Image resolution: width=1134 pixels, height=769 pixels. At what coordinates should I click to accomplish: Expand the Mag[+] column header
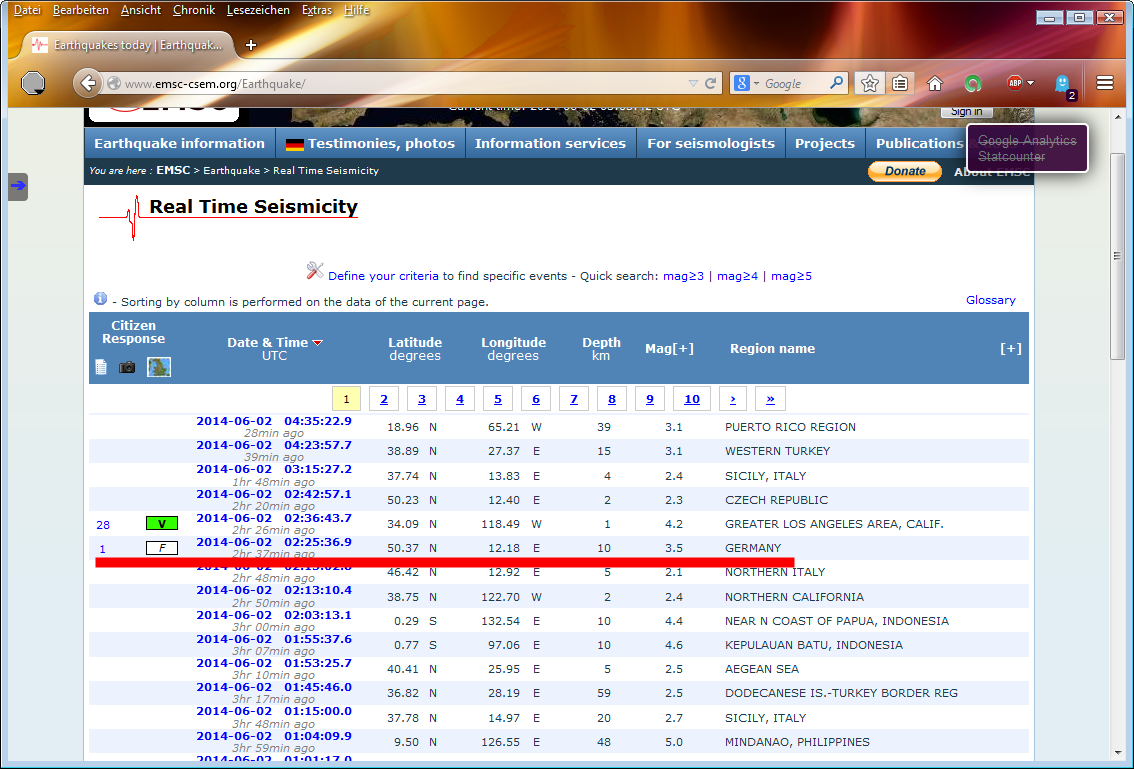coord(669,349)
